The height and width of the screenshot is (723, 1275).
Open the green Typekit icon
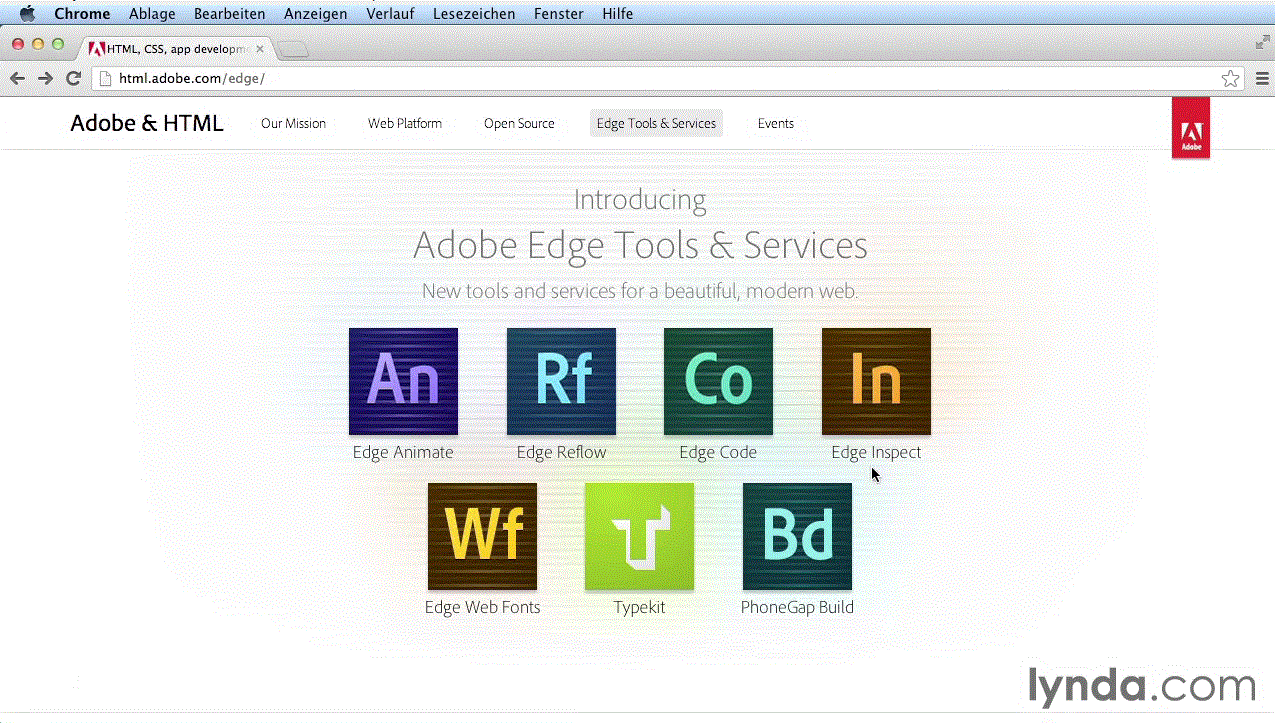(639, 536)
